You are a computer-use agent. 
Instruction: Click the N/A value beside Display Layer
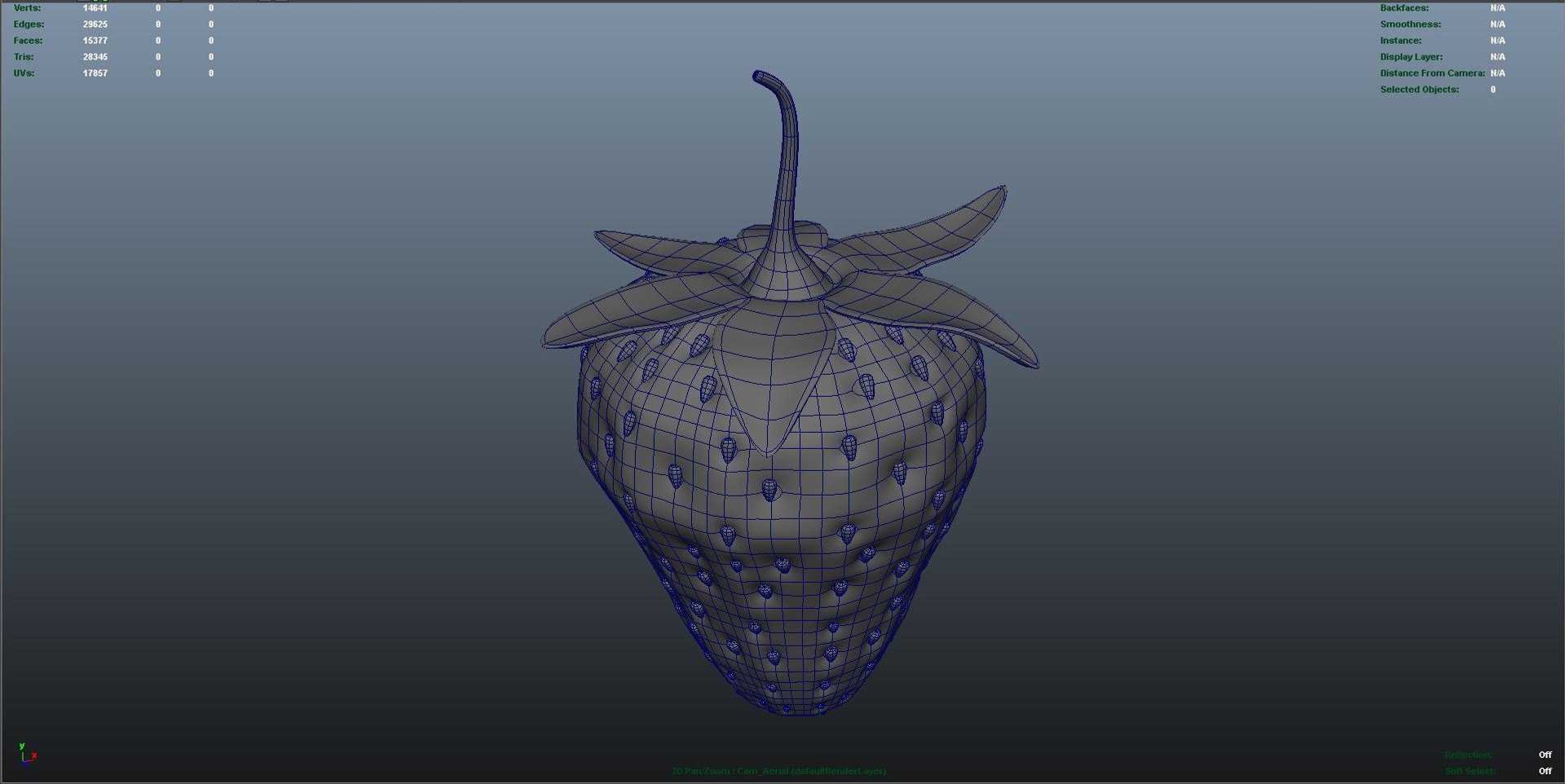point(1497,57)
